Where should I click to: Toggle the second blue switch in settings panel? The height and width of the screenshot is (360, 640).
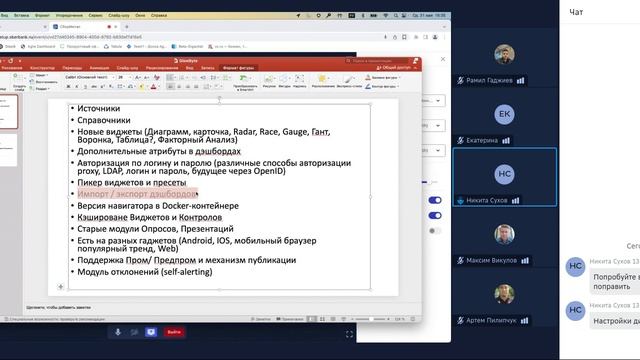click(x=435, y=216)
